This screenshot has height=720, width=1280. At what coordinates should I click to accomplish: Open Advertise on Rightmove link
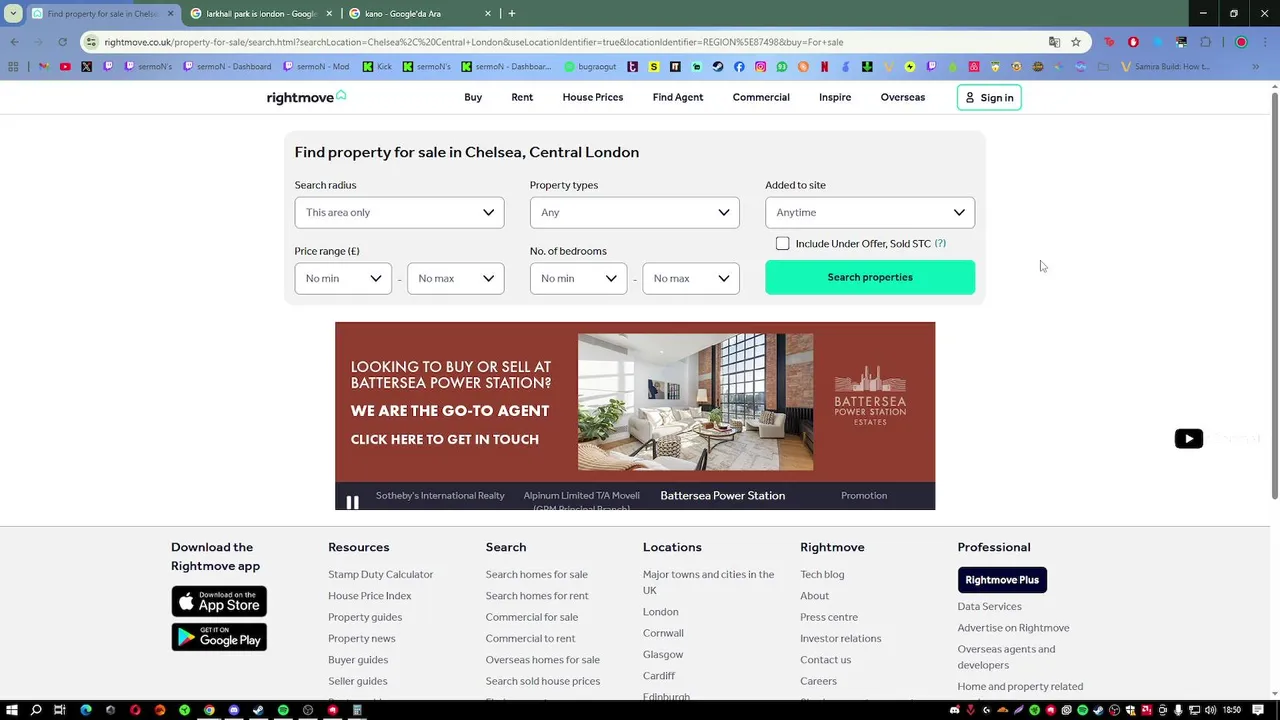coord(1013,628)
